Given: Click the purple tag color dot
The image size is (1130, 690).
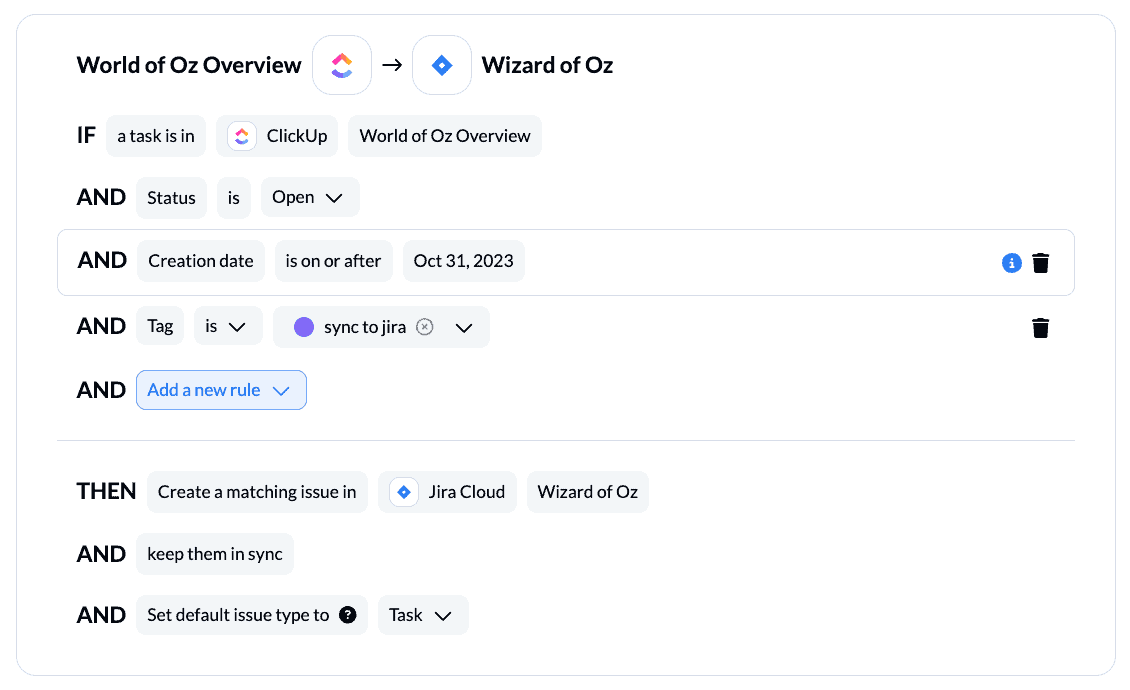Looking at the screenshot, I should click(x=304, y=327).
